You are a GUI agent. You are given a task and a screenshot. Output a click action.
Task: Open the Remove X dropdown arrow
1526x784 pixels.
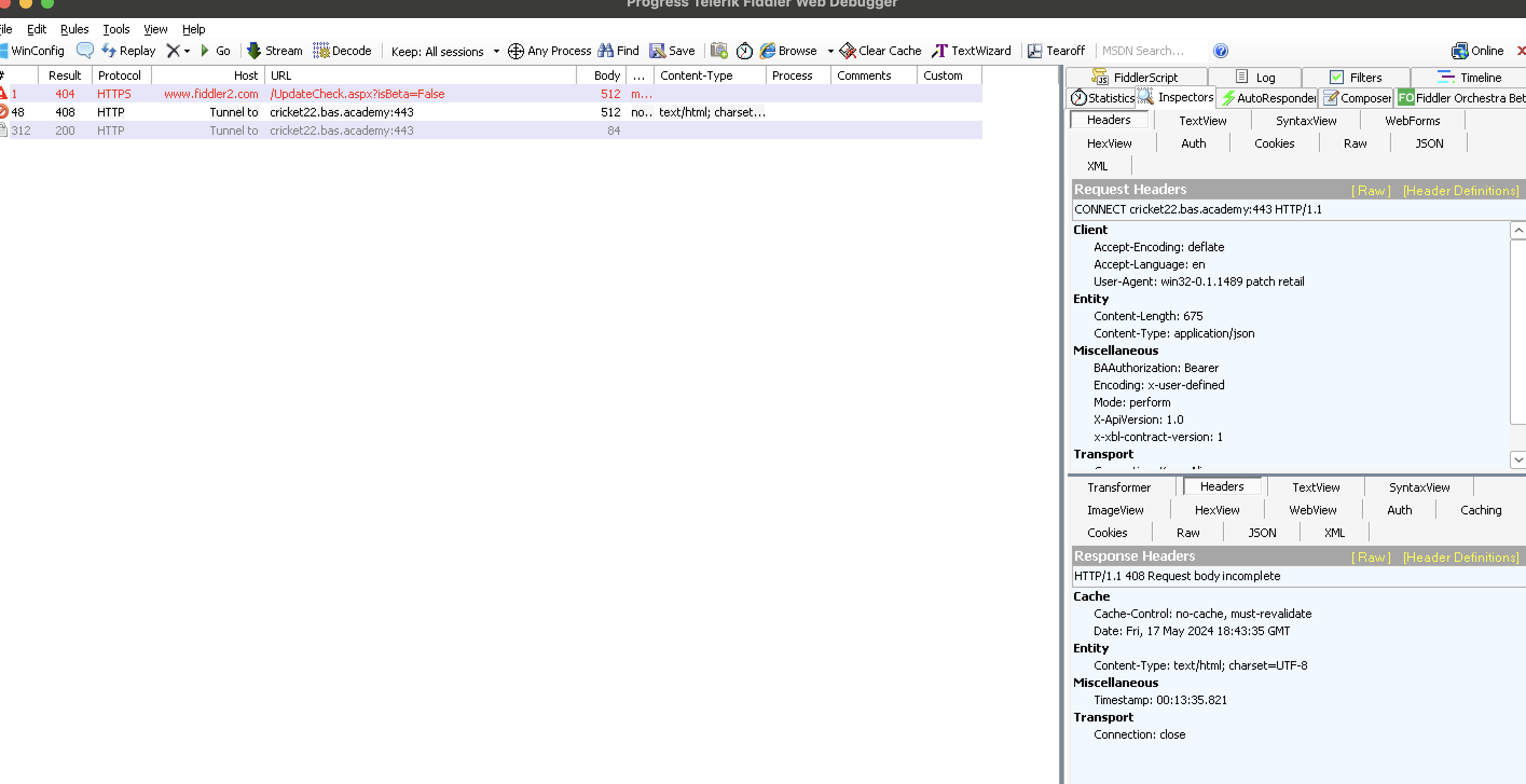(x=187, y=51)
